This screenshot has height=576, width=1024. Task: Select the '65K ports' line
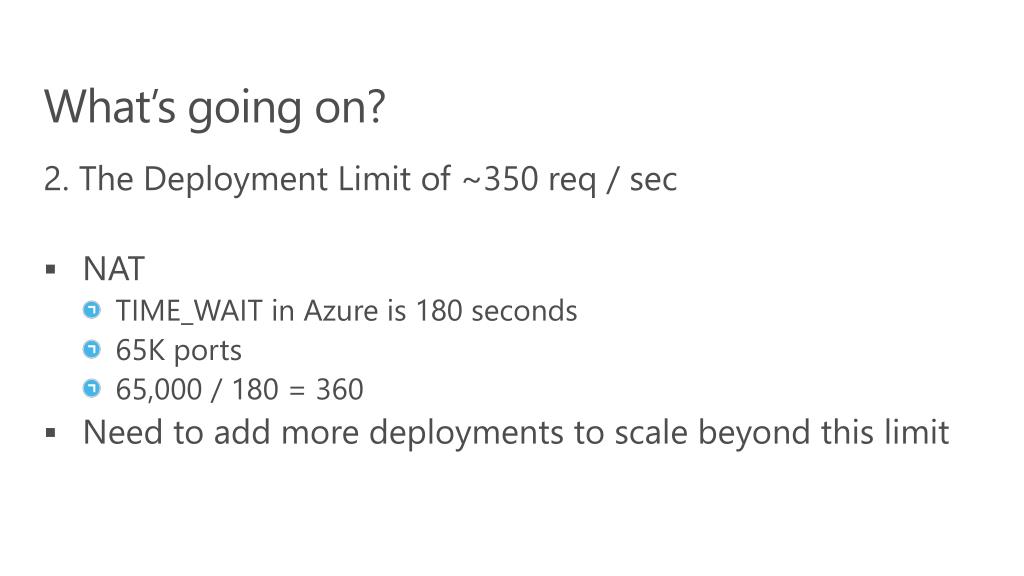pyautogui.click(x=179, y=351)
